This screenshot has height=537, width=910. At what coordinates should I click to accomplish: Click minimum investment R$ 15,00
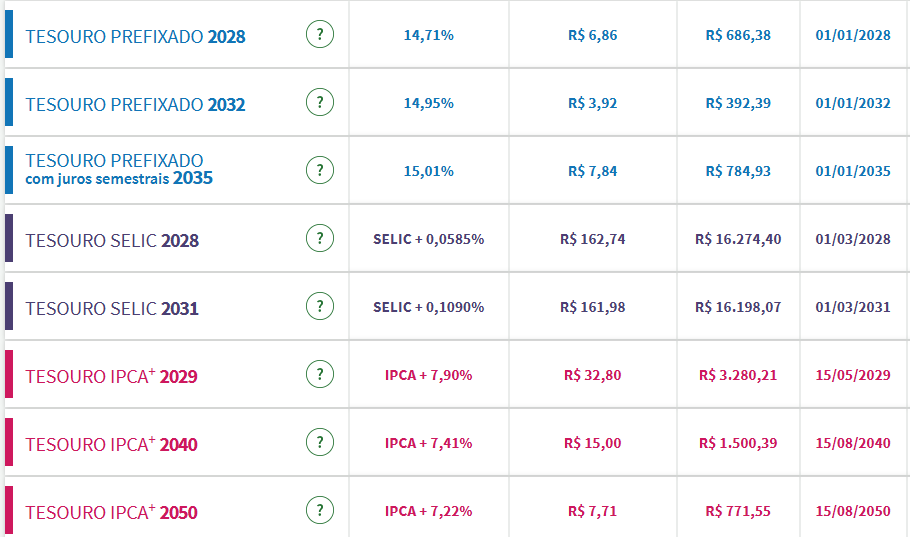pos(593,443)
